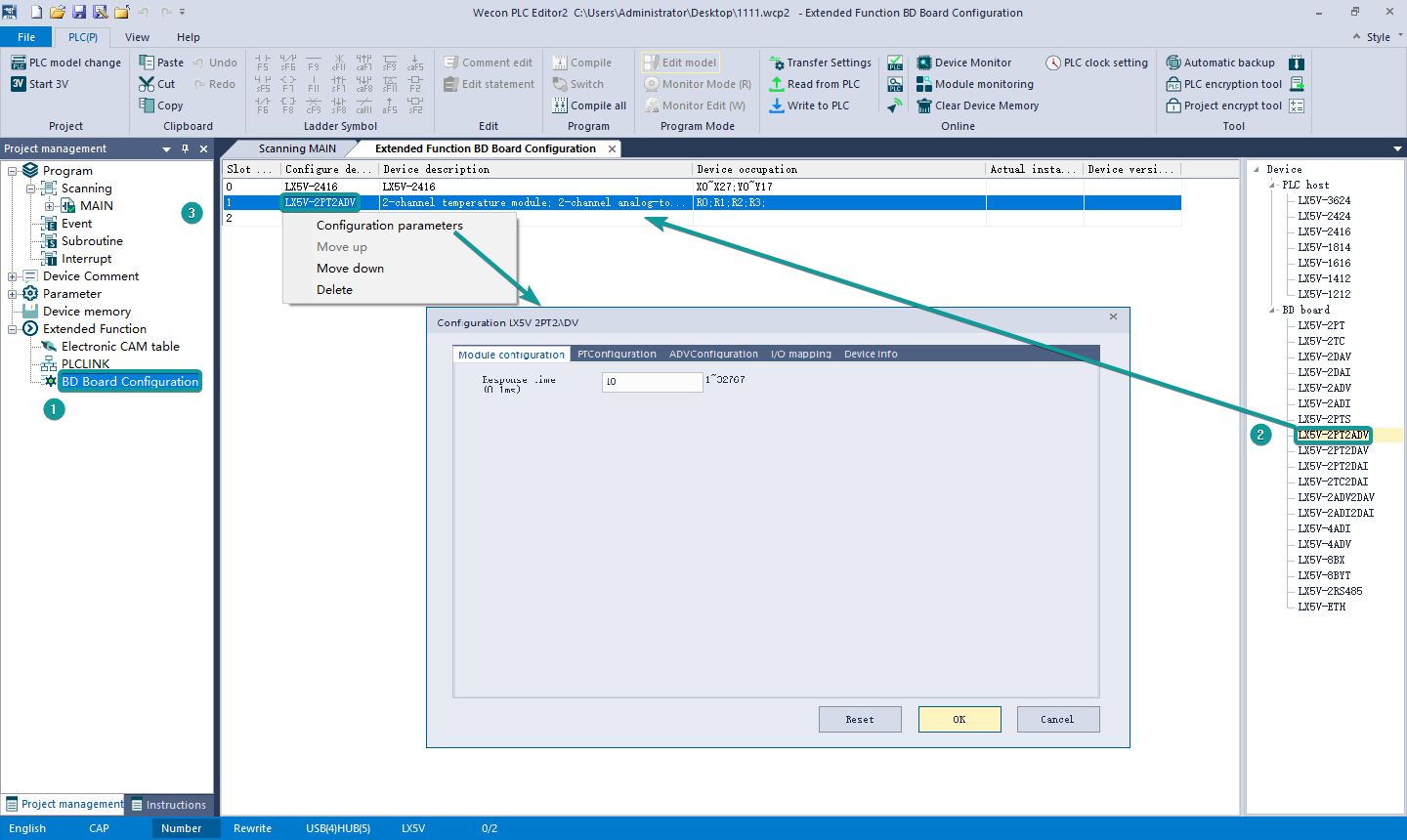Open Module monitoring

[974, 84]
